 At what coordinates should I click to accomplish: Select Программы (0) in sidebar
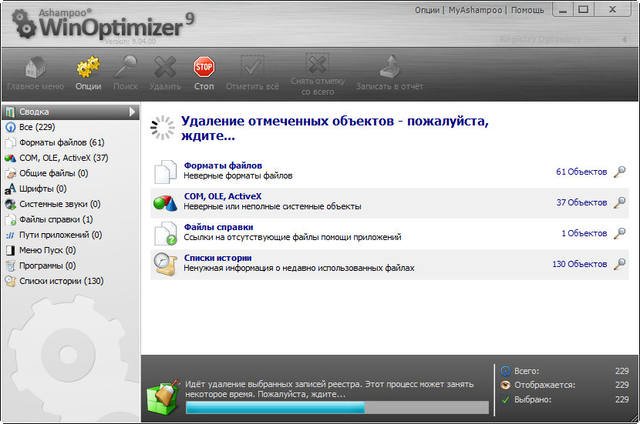[x=71, y=266]
